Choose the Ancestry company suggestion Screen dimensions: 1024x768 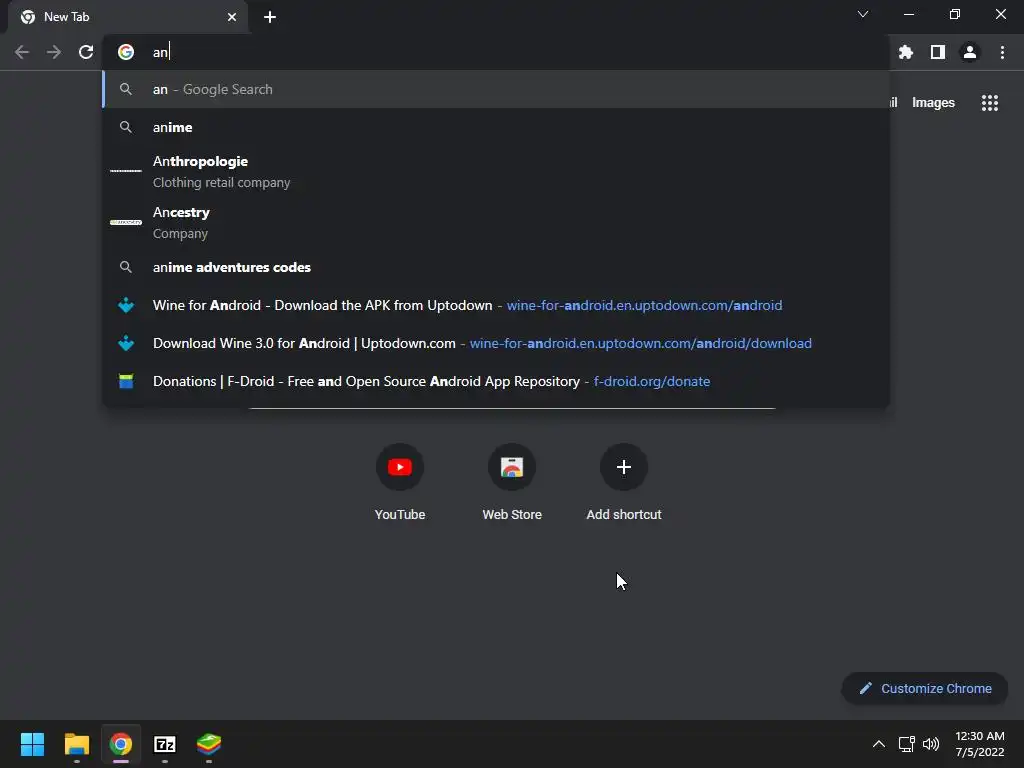(x=496, y=223)
